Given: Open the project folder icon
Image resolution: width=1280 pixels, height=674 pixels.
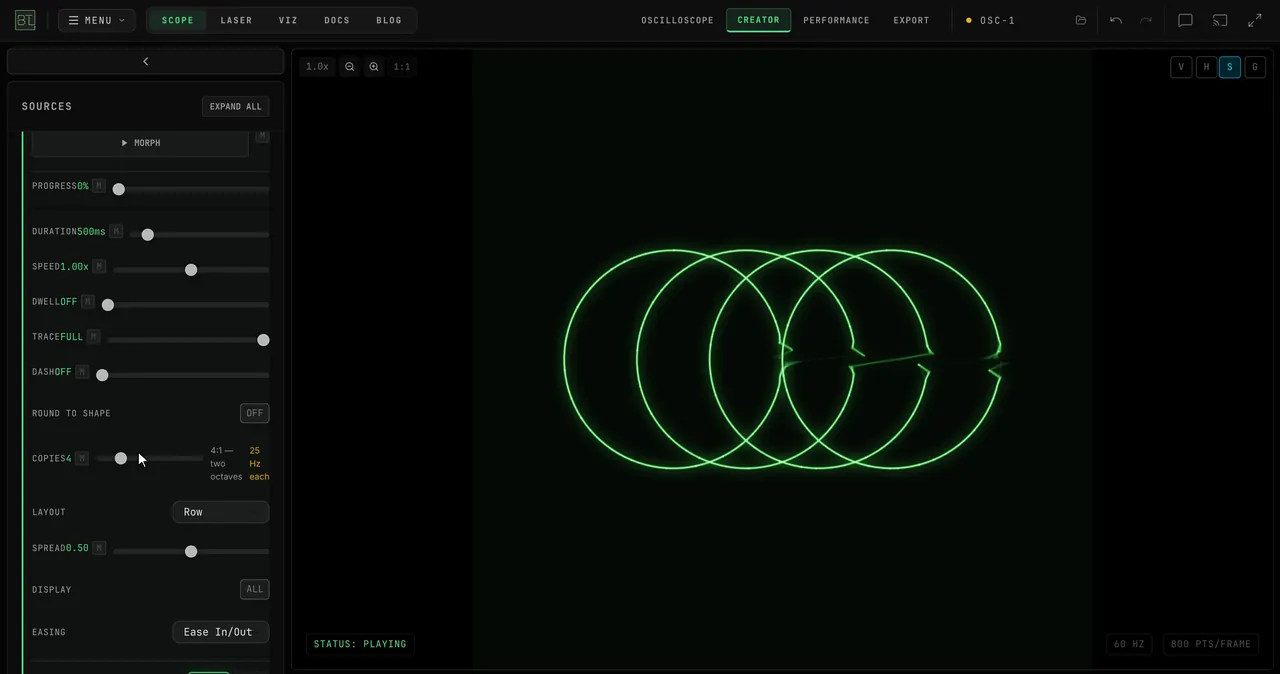Looking at the screenshot, I should point(1081,20).
